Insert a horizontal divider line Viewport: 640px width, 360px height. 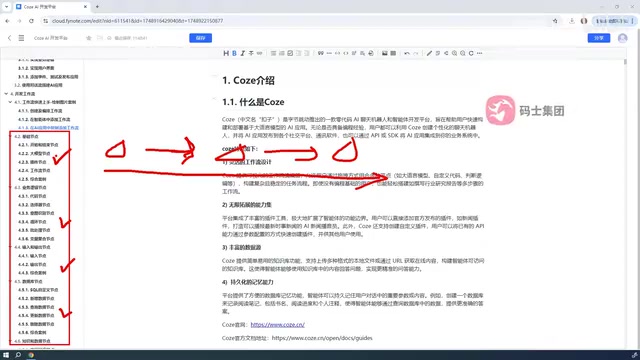(329, 53)
